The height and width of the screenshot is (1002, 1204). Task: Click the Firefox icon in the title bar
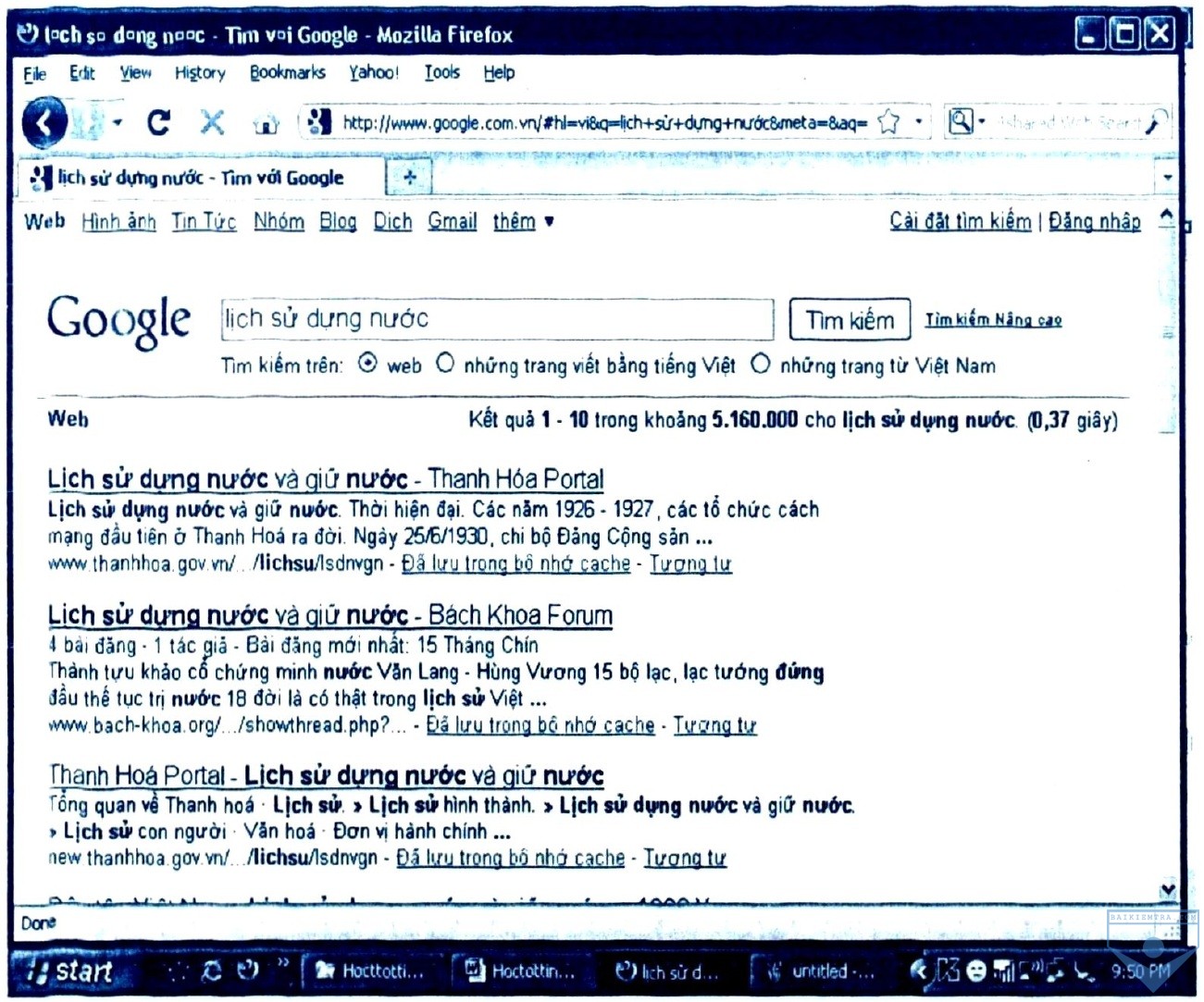[x=28, y=34]
